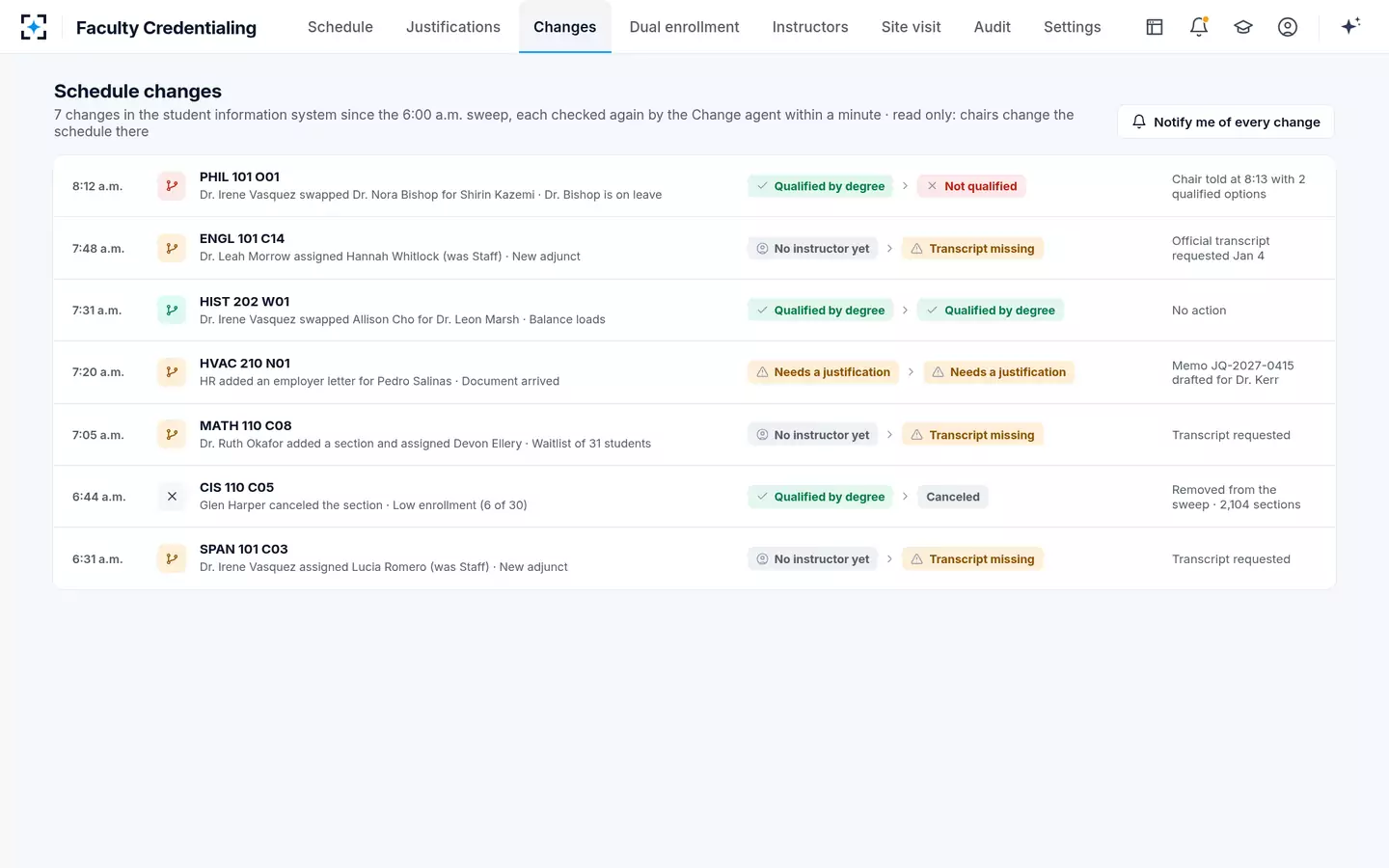The image size is (1389, 868).
Task: Open the Settings tab
Action: click(1073, 27)
